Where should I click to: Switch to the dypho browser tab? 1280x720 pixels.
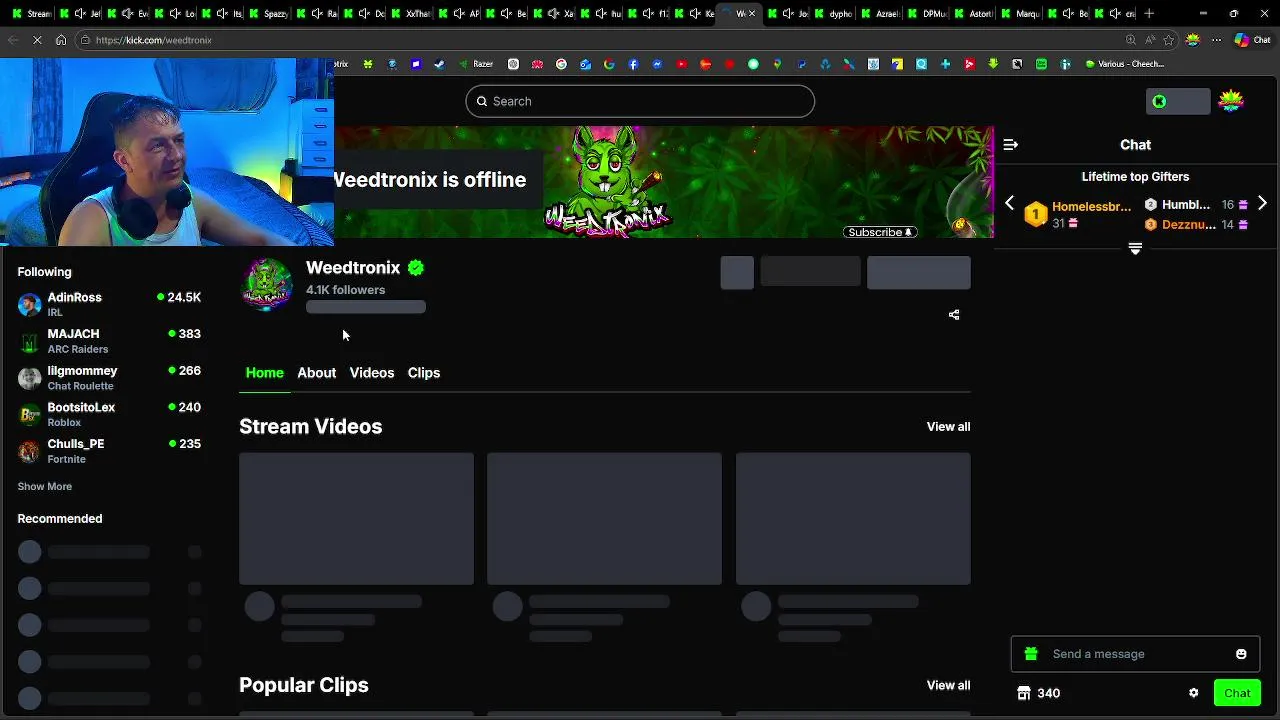(x=835, y=14)
